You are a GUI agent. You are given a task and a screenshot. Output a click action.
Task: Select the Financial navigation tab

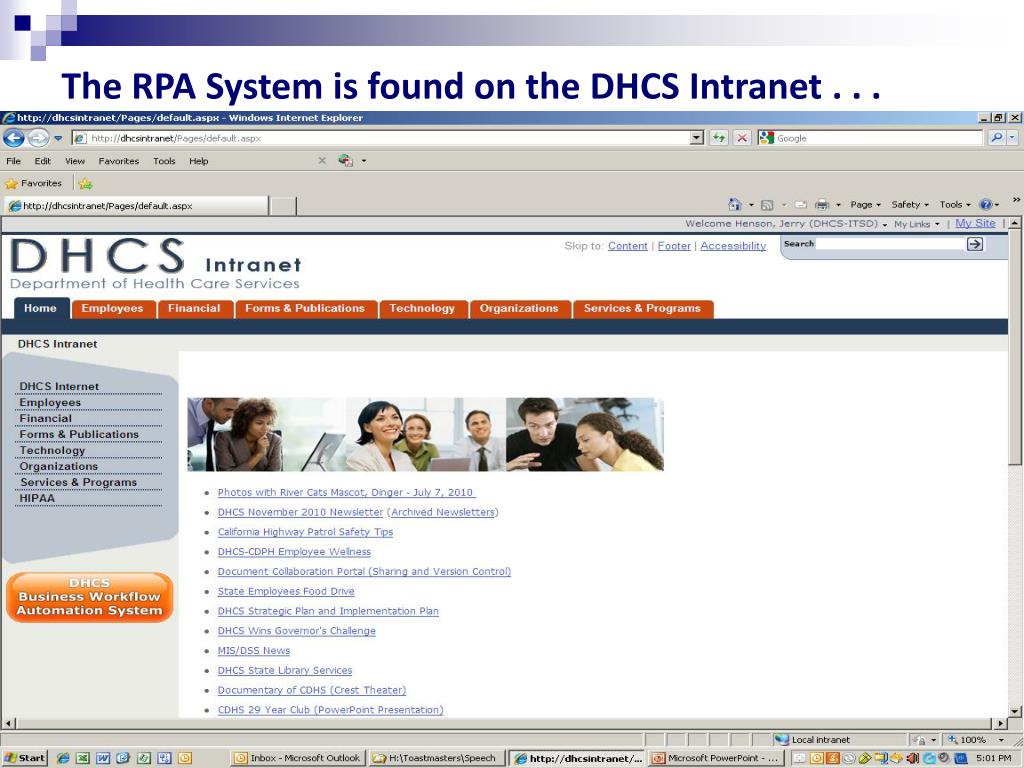pyautogui.click(x=194, y=308)
